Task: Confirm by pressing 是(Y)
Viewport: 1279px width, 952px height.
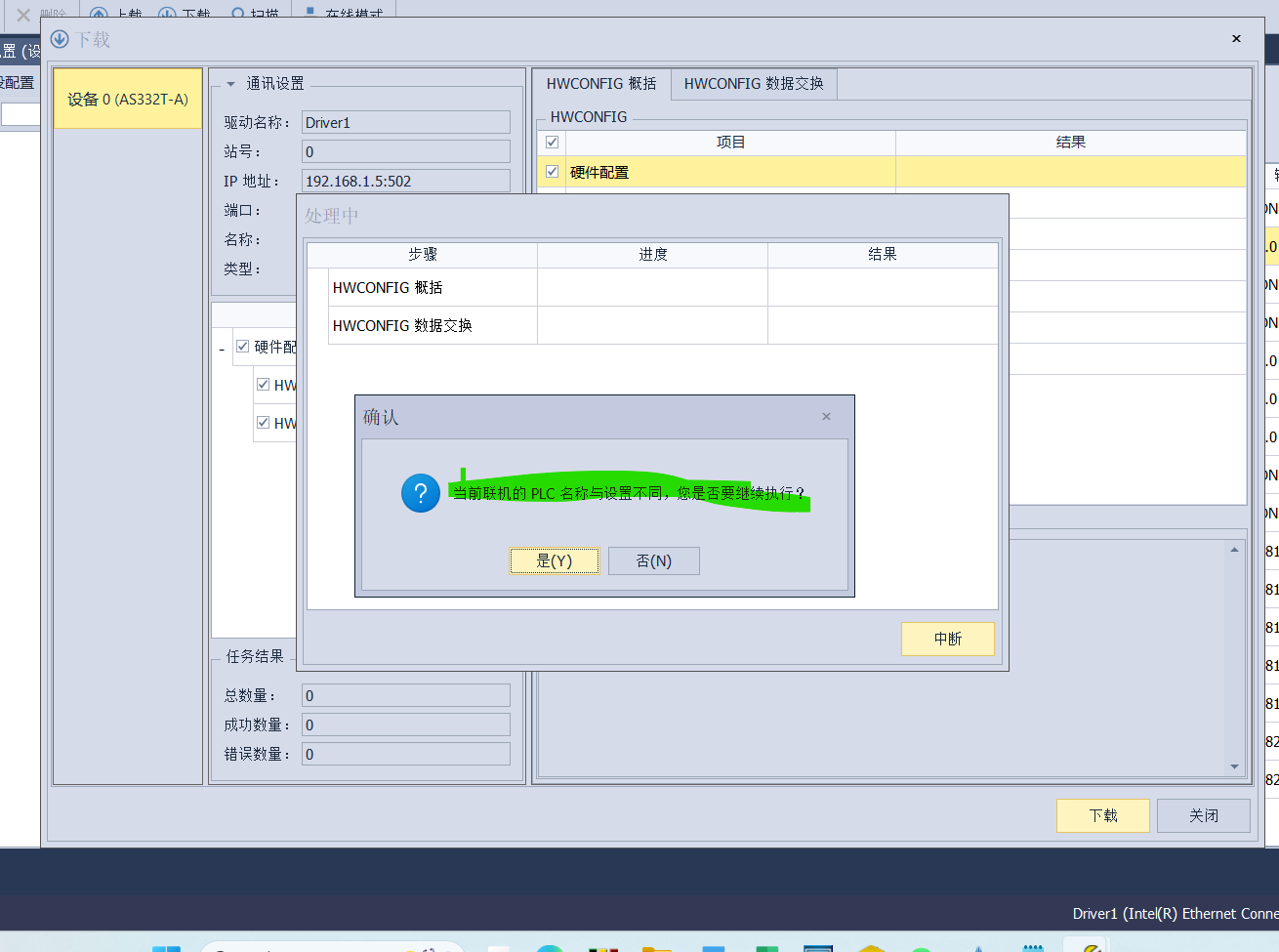Action: coord(555,561)
